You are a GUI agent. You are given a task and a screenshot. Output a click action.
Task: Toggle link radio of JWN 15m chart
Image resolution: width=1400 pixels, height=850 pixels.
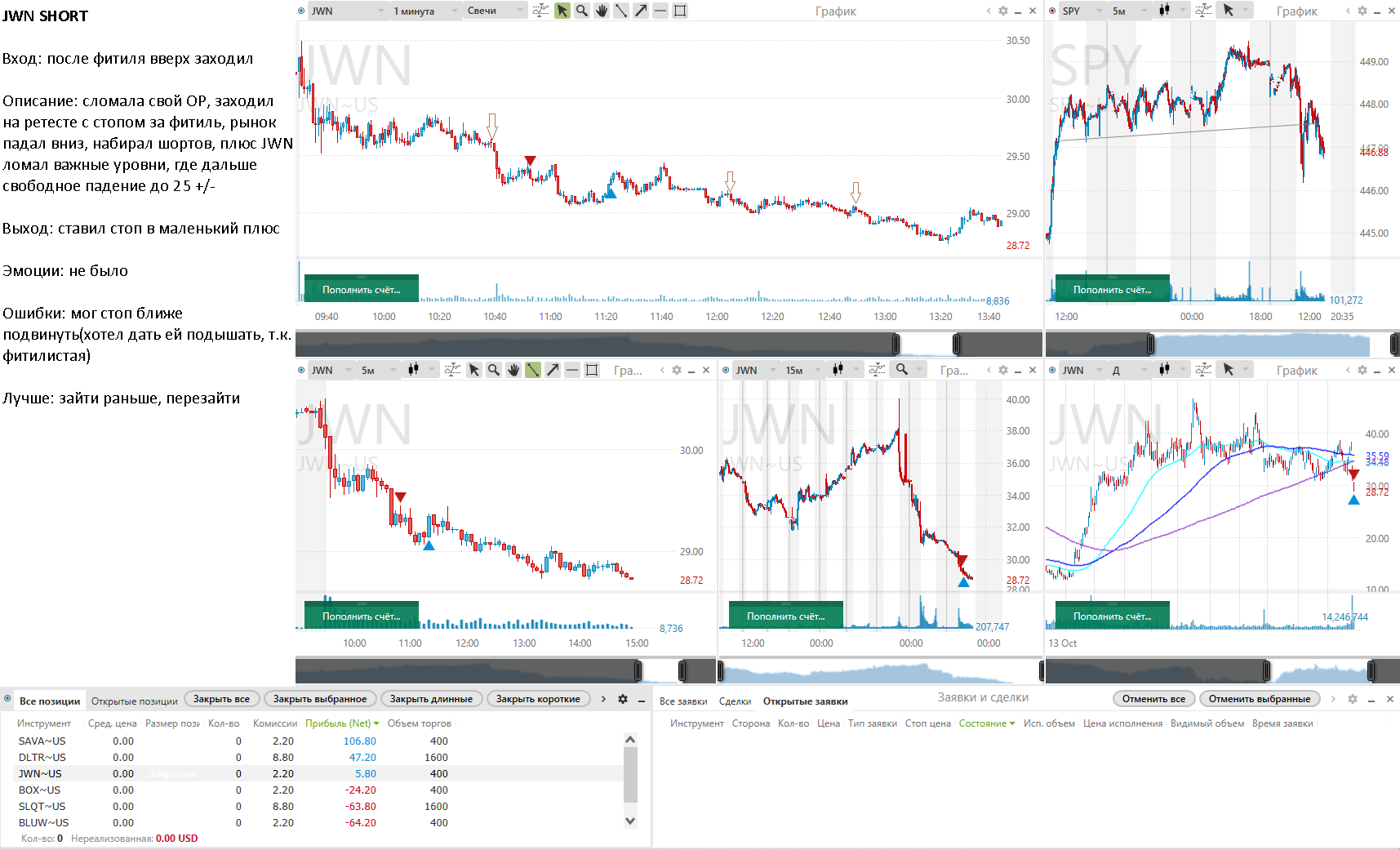click(726, 370)
